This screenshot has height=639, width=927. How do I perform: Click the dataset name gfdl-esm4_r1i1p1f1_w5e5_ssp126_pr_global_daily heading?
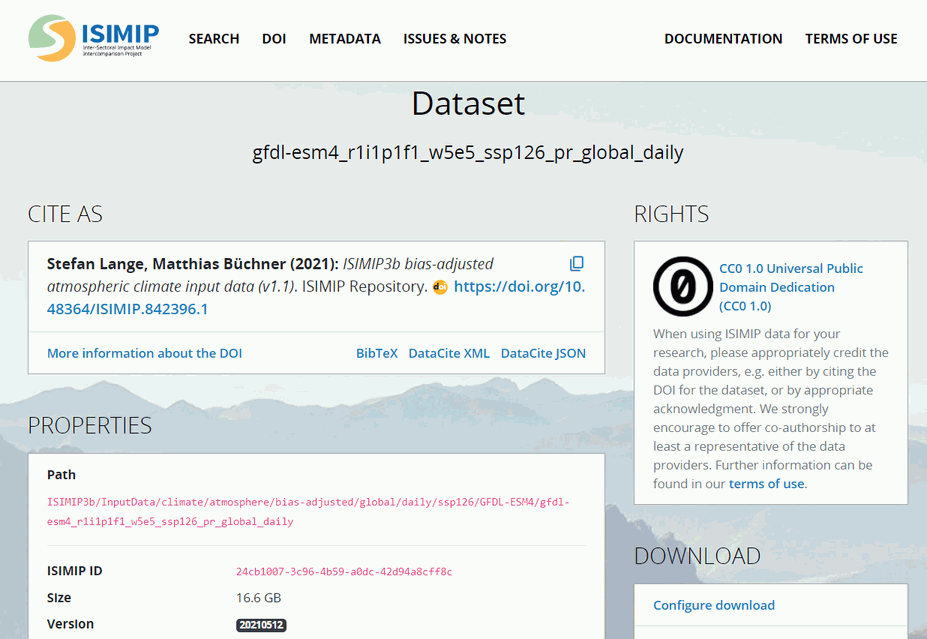(468, 153)
